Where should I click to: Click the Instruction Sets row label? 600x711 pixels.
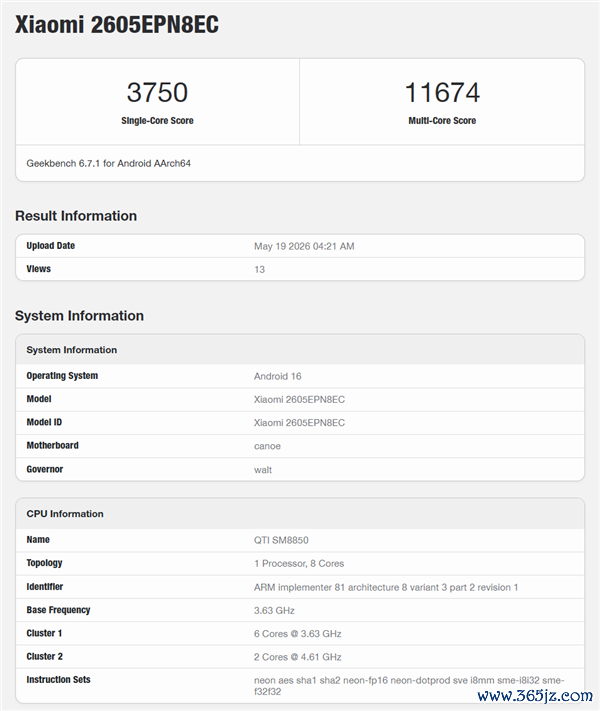coord(59,679)
